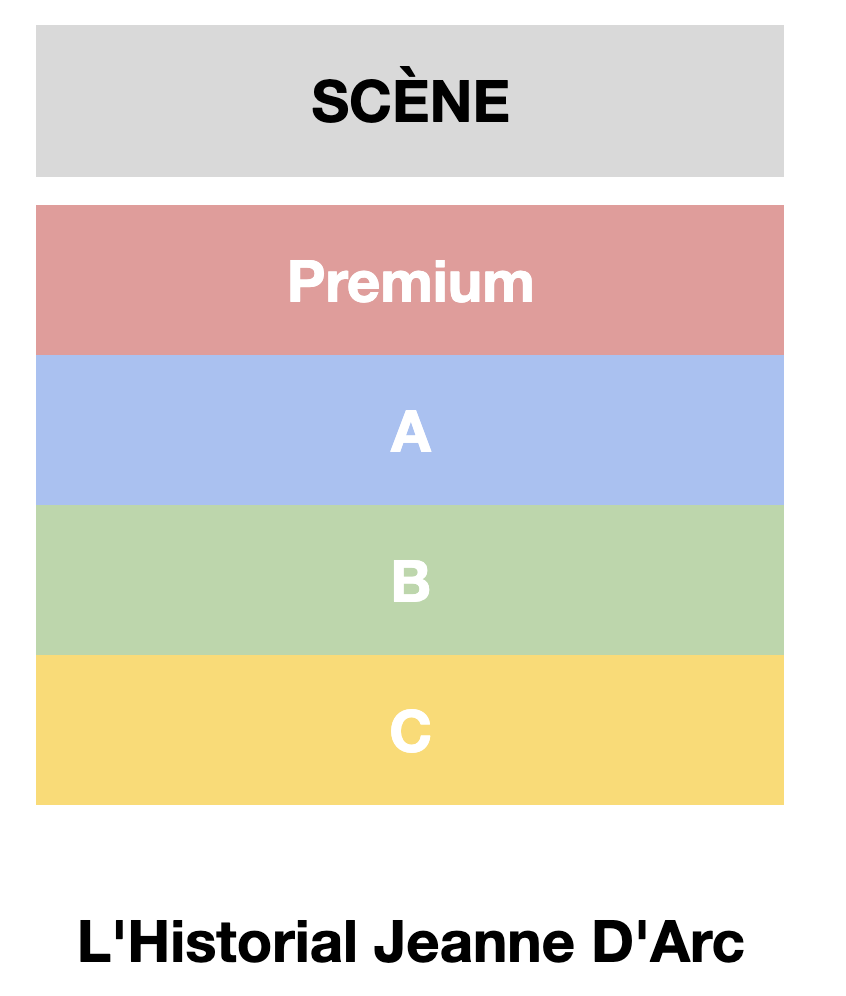Click the white "Premium" label text
846x996 pixels.
pos(410,283)
